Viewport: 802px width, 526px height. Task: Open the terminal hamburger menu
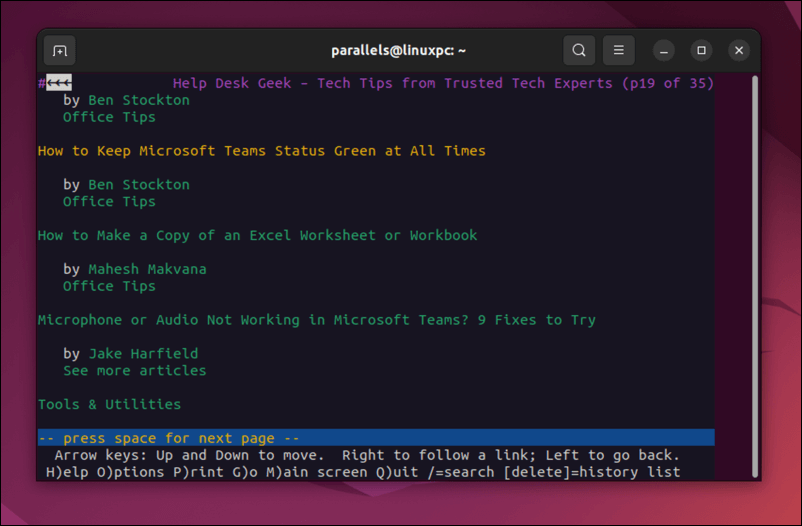(x=619, y=50)
